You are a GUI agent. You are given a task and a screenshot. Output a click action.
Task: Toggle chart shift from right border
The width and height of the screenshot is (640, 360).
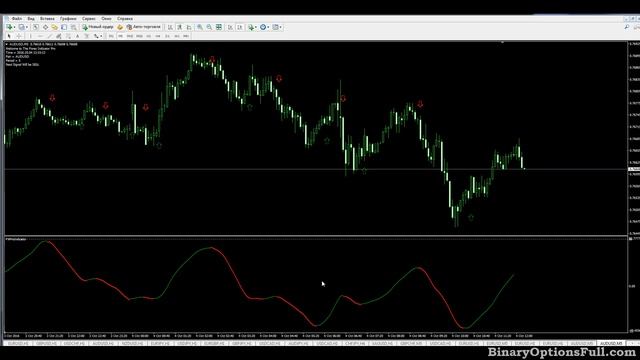(240, 27)
